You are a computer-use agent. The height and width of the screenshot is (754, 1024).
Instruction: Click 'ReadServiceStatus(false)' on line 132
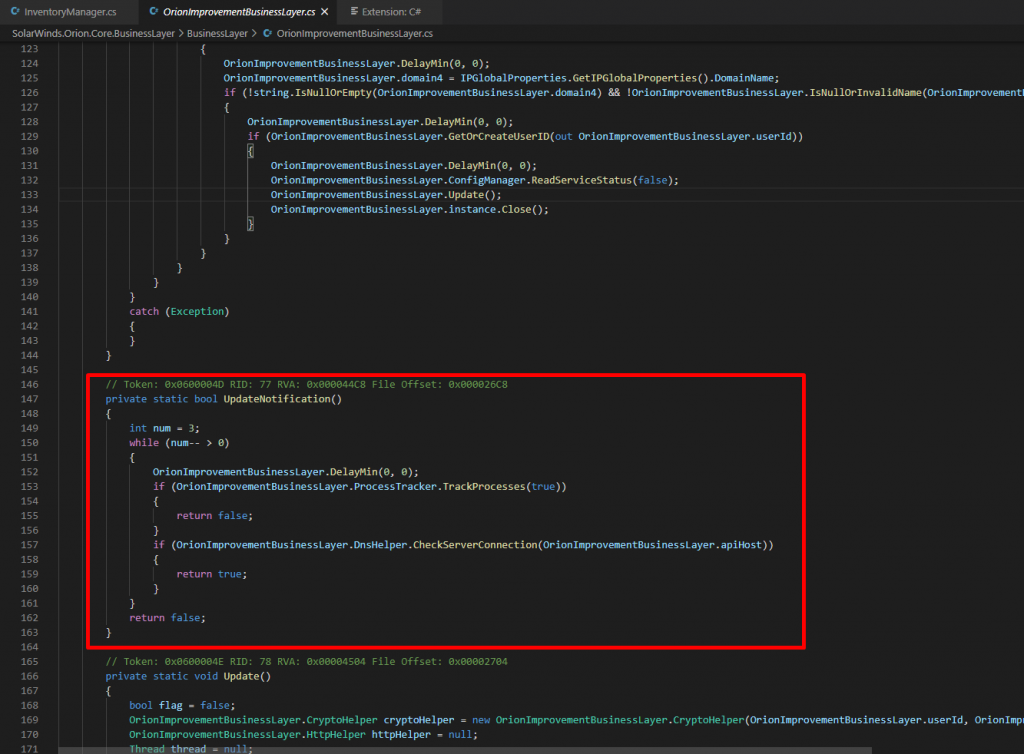tap(601, 180)
